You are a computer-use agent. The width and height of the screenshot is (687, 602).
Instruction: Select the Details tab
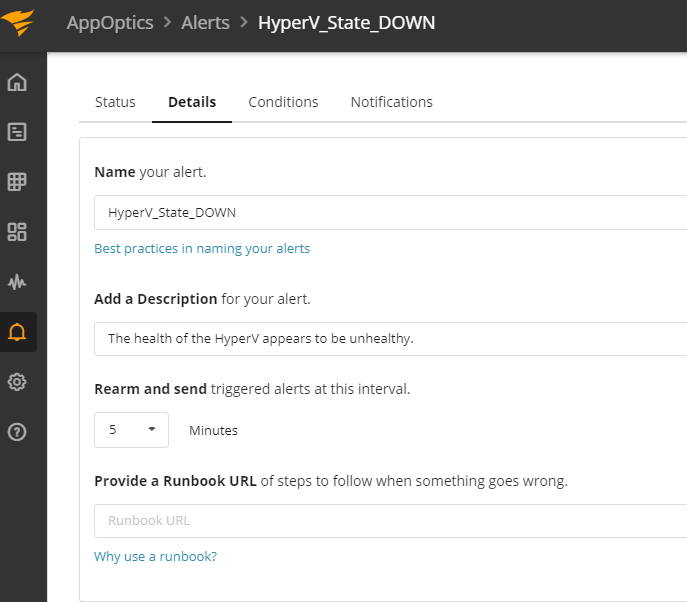point(192,102)
